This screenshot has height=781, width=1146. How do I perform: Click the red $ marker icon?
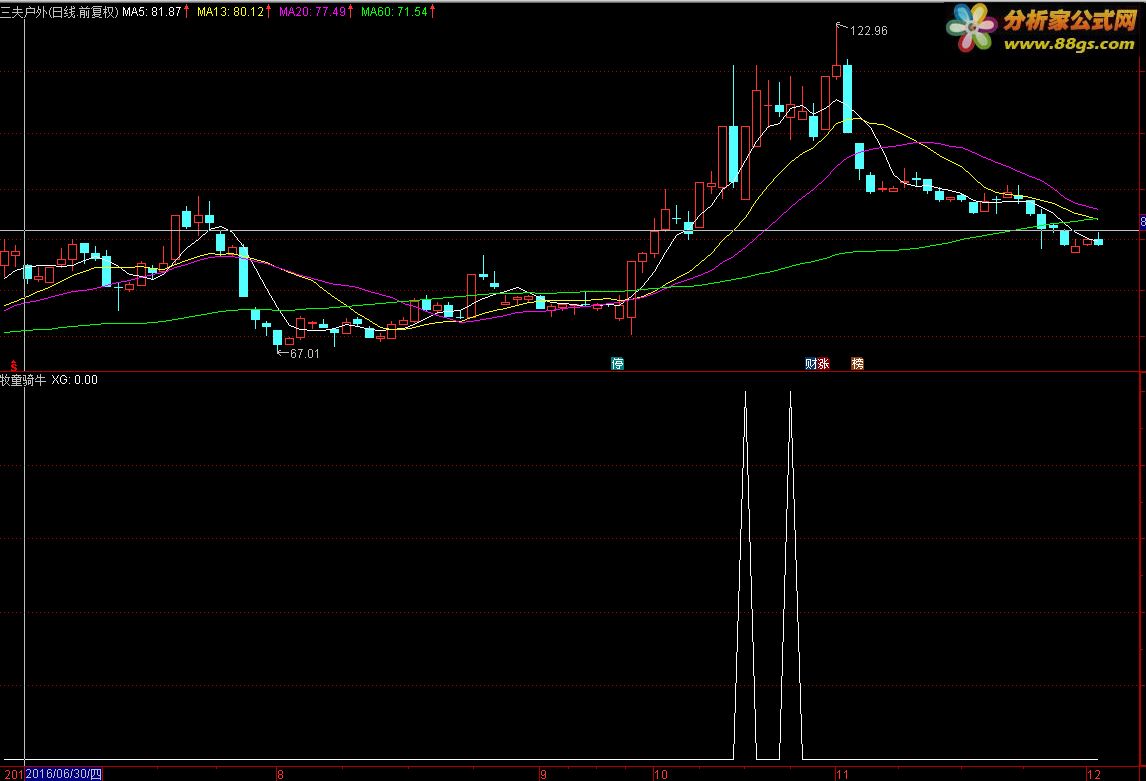pyautogui.click(x=13, y=365)
